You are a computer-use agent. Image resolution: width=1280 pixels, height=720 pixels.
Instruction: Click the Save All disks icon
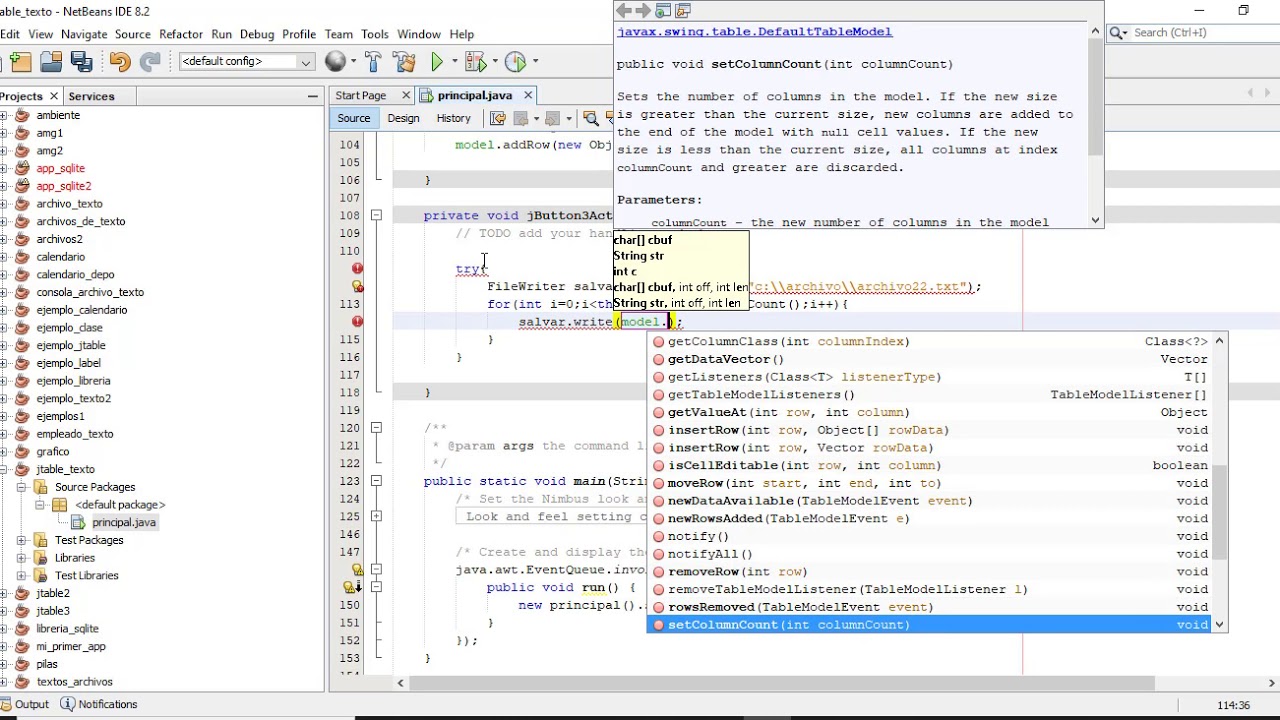tap(82, 62)
